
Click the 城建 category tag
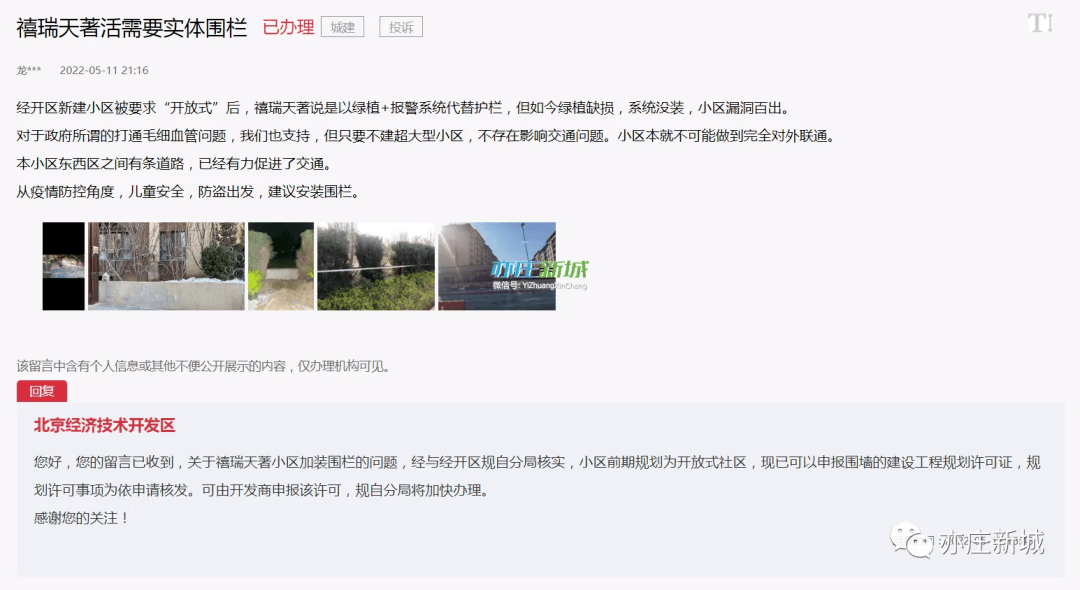342,27
